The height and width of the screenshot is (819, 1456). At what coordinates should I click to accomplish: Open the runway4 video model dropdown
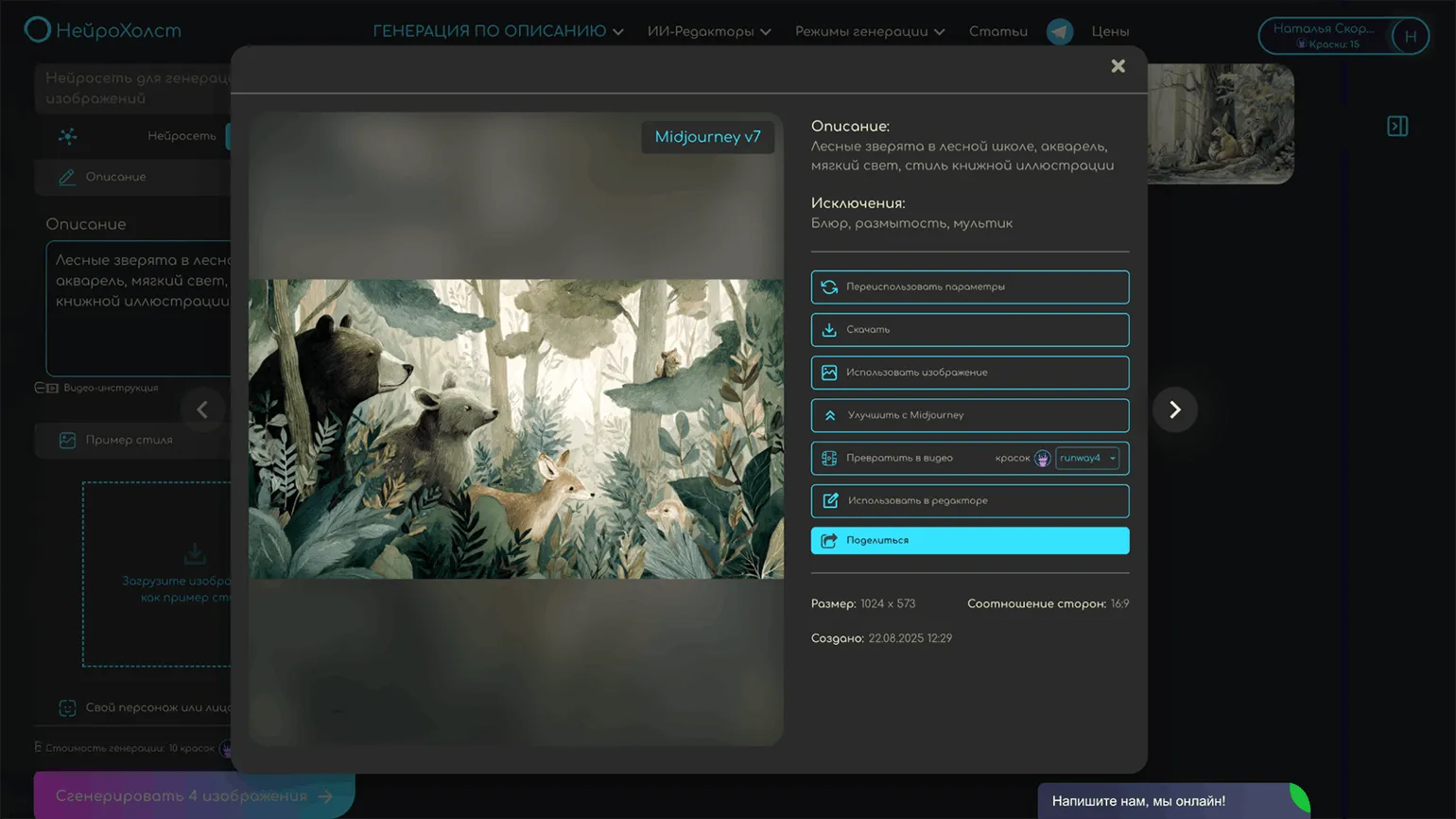pyautogui.click(x=1087, y=459)
